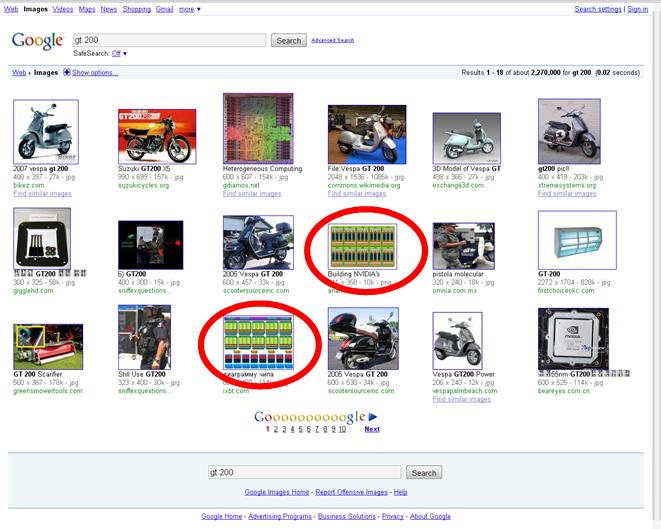Focus the top search box containing gt 200
The image size is (661, 529).
coord(169,40)
